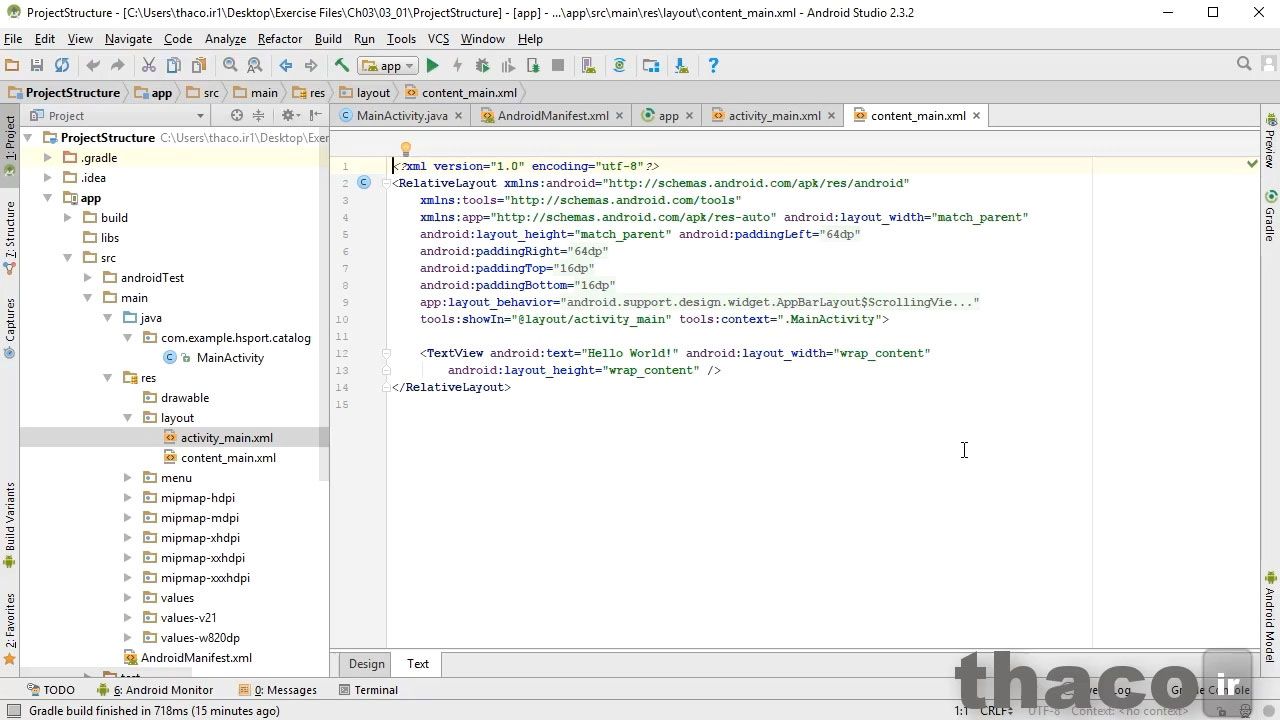Viewport: 1280px width, 720px height.
Task: Click the Open folder toolbar icon
Action: pyautogui.click(x=12, y=65)
